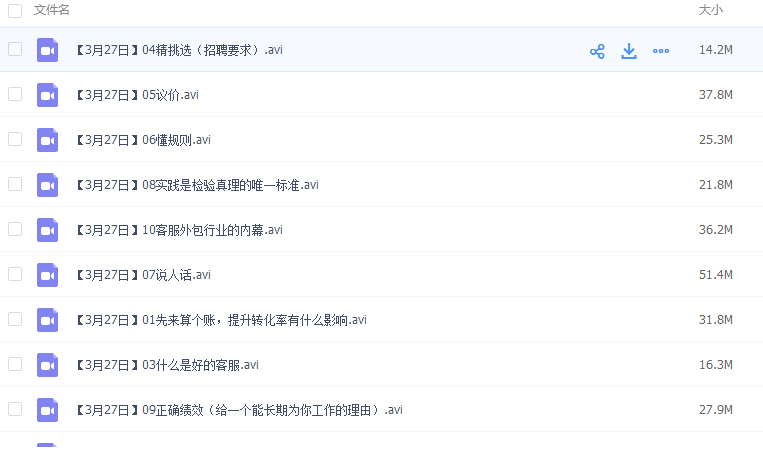The width and height of the screenshot is (763, 470).
Task: Open 【3月27日】08实践是检验真理的唯一标准.avi
Action: pyautogui.click(x=198, y=185)
